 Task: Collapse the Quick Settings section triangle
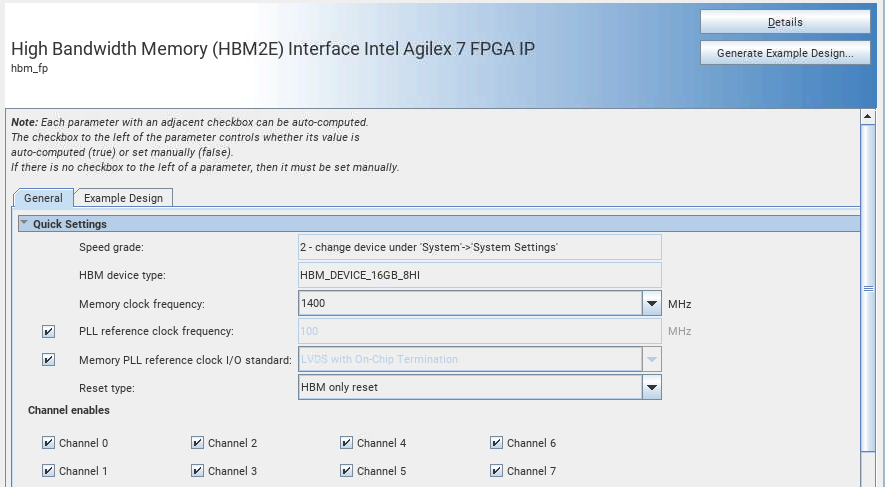pos(24,224)
